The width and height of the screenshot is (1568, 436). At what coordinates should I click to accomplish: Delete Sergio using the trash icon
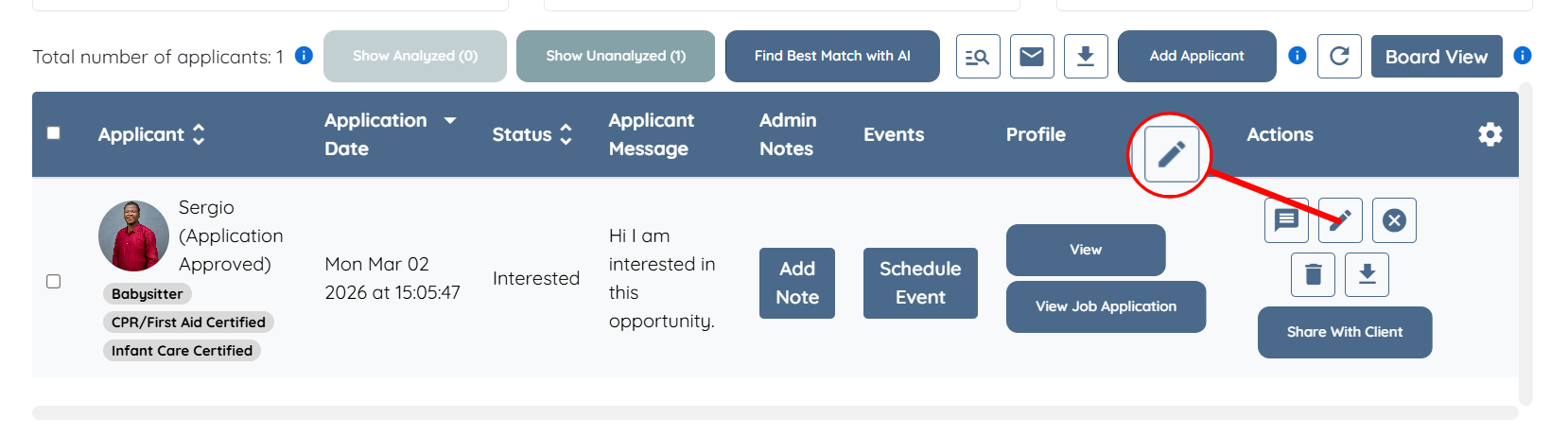tap(1313, 275)
